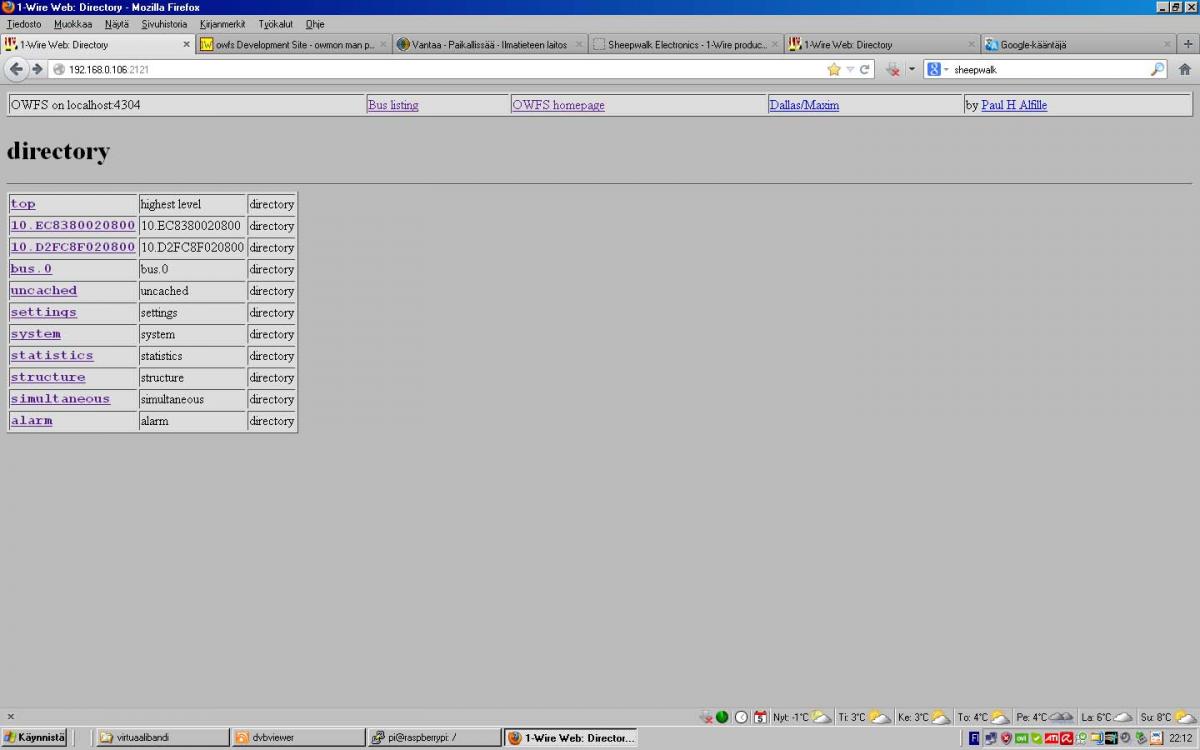The height and width of the screenshot is (750, 1200).
Task: Close the add-on bar with the x
Action: (11, 716)
